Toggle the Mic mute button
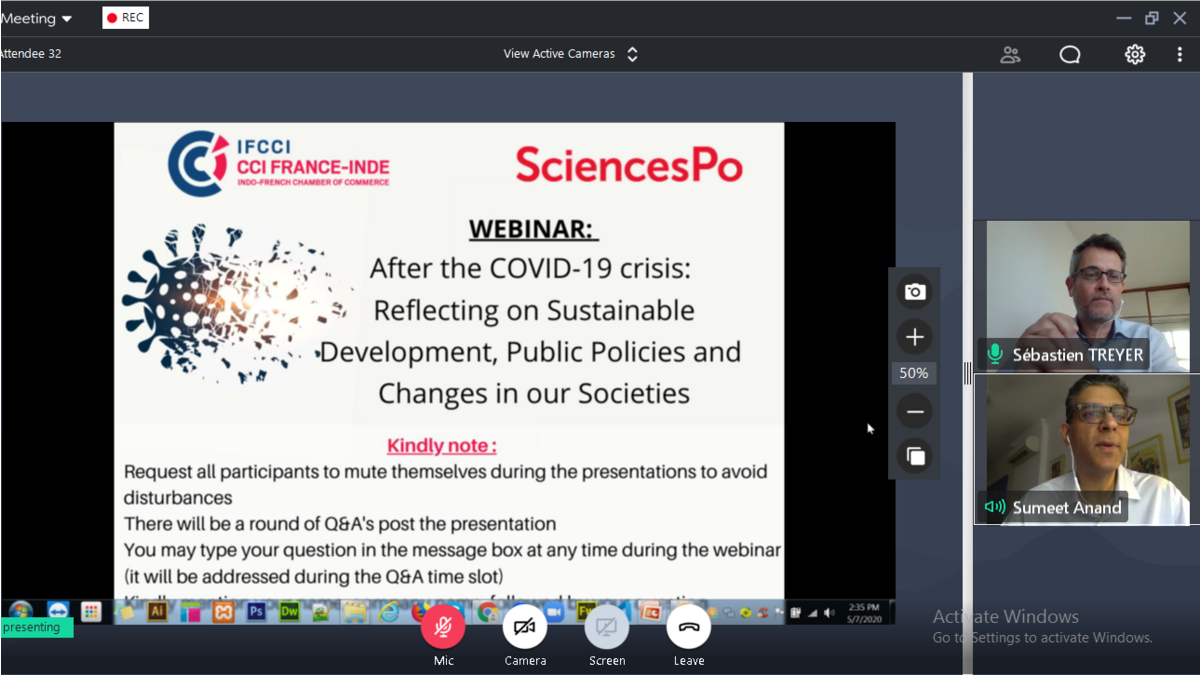Screen dimensions: 1200x675 (x=443, y=628)
